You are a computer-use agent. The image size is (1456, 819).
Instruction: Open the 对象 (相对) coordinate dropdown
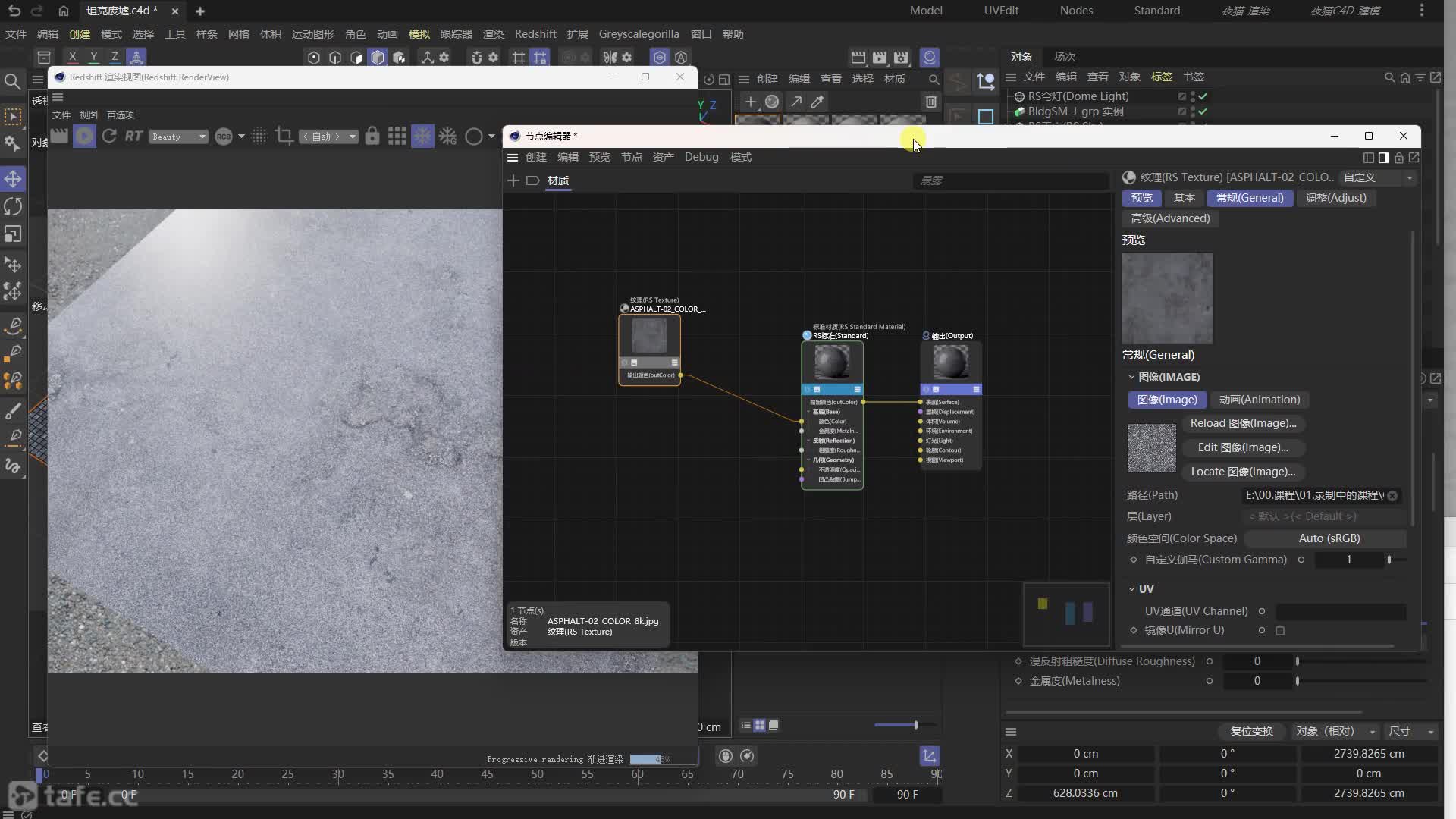(1335, 732)
